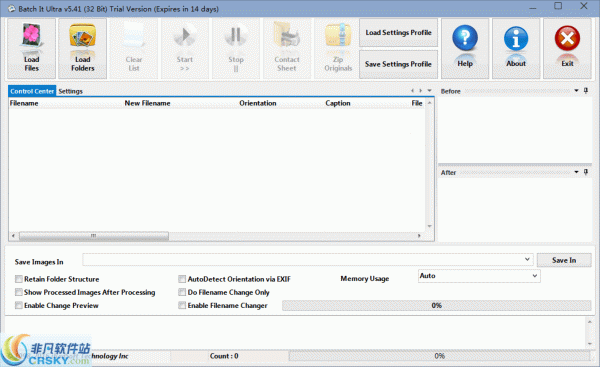Viewport: 600px width, 367px height.
Task: Open the Load Files tool
Action: (31, 48)
